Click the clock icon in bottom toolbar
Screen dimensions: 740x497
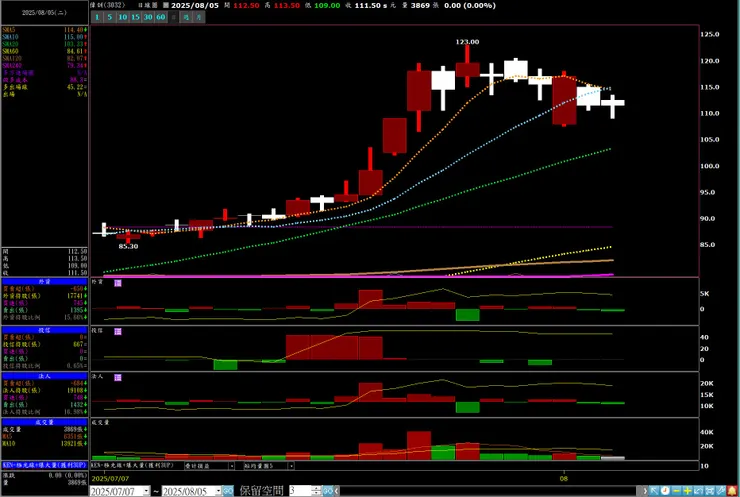coord(665,491)
